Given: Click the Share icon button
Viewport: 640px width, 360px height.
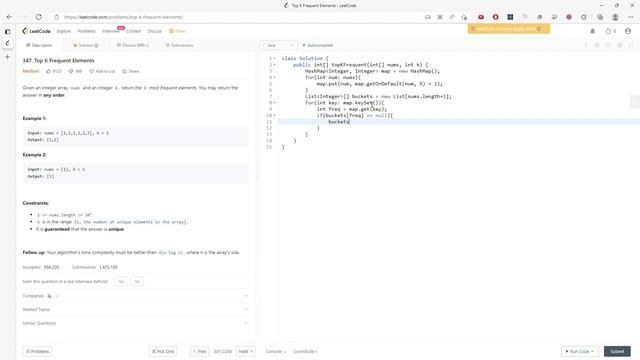Looking at the screenshot, I should coord(131,71).
